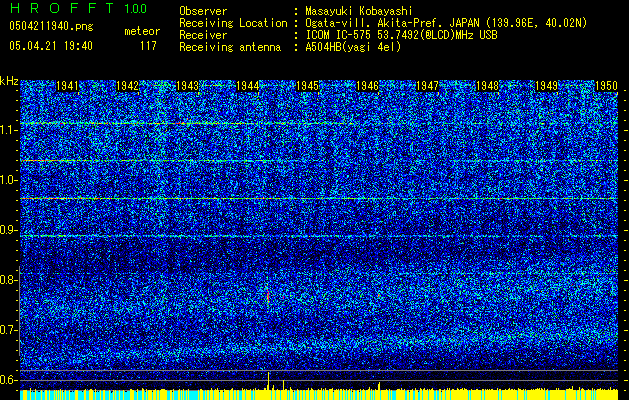Click the HROFFT 1.0.0 title text
Screen dimensions: 629x400
tap(78, 8)
